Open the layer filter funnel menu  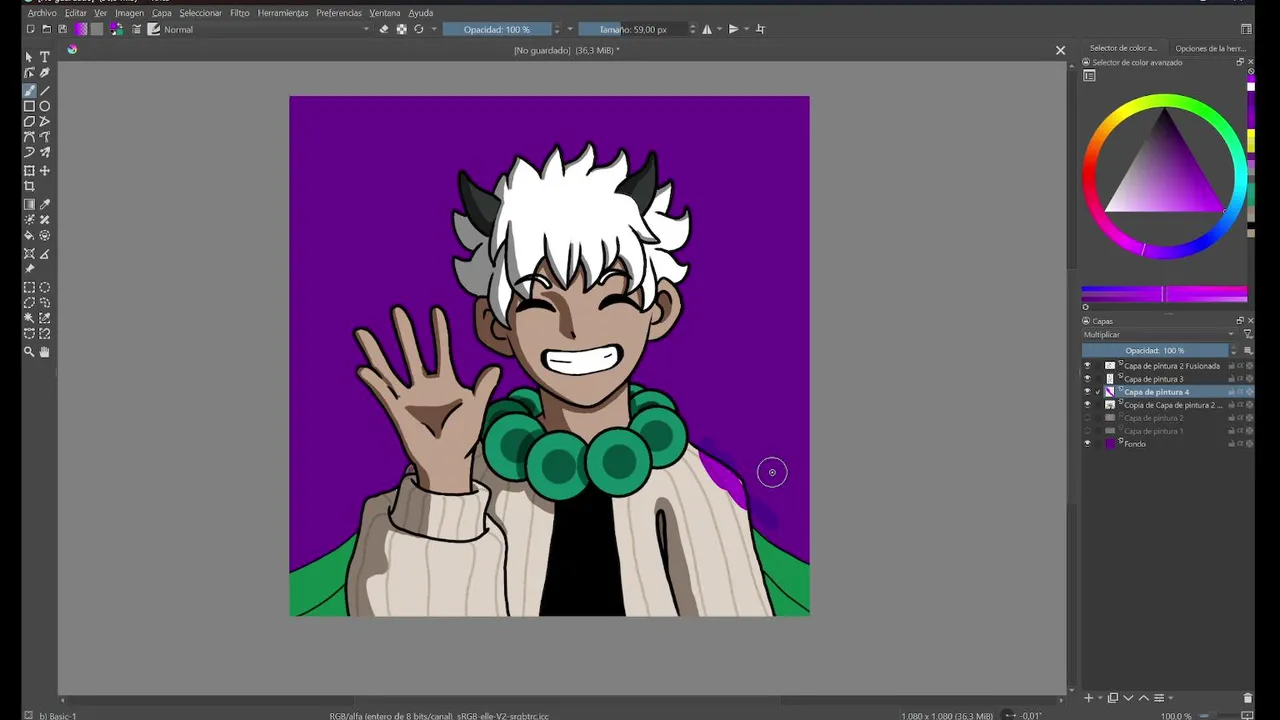pos(1247,334)
